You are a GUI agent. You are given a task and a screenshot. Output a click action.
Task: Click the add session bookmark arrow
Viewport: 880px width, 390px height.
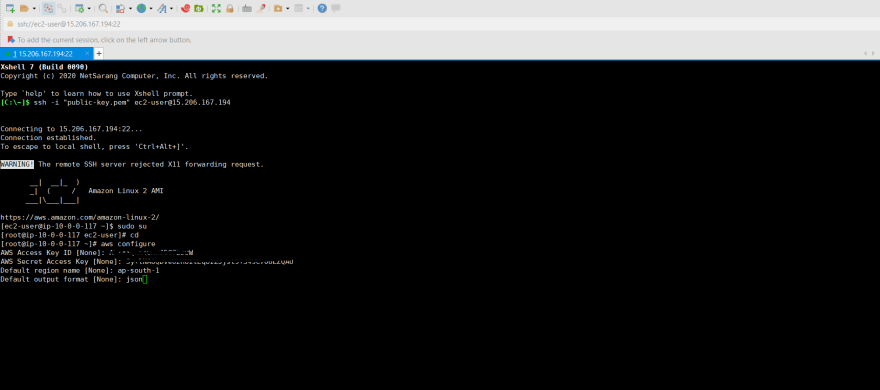pos(10,40)
